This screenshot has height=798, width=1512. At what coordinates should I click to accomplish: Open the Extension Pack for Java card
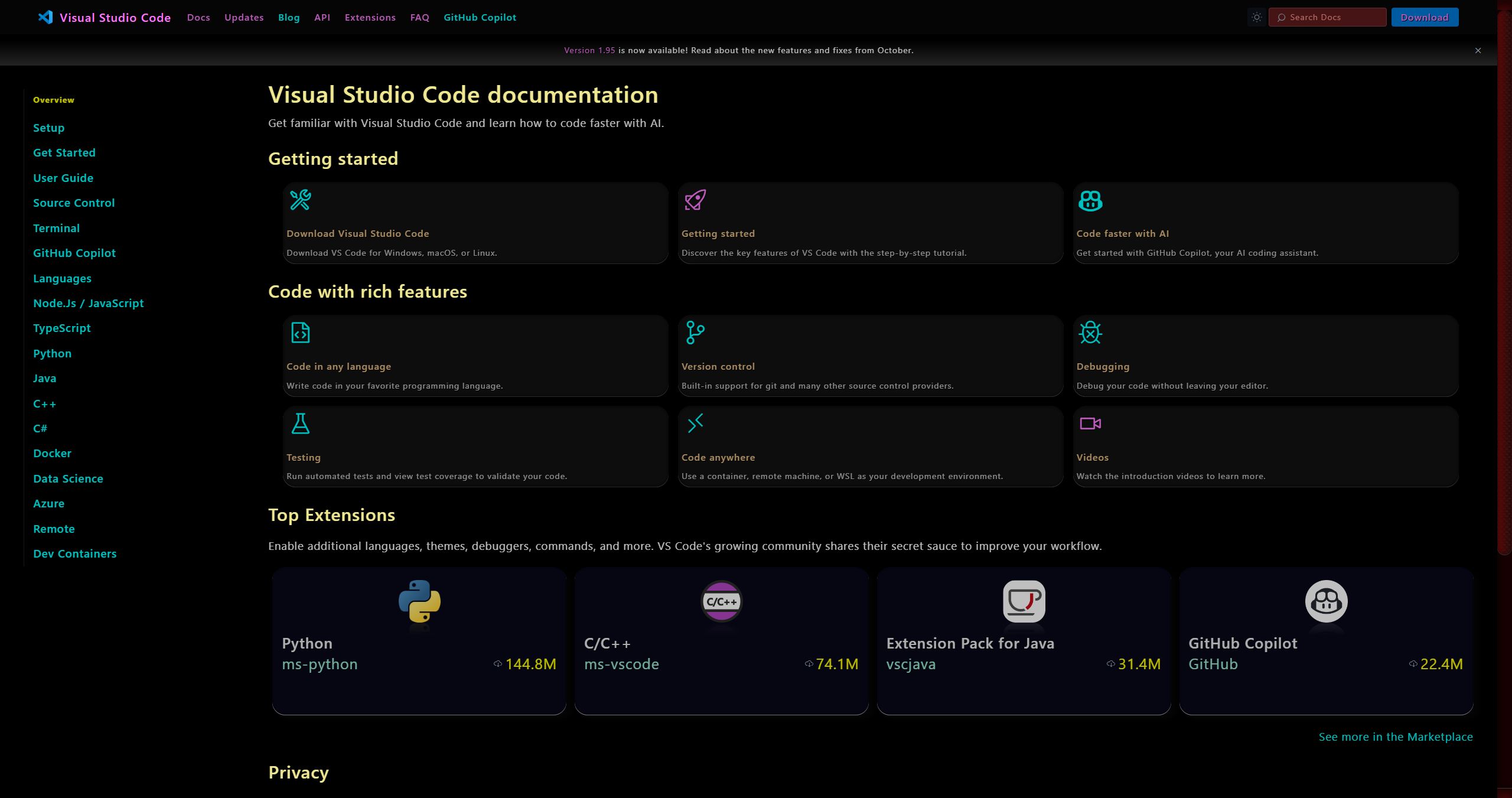coord(1024,641)
